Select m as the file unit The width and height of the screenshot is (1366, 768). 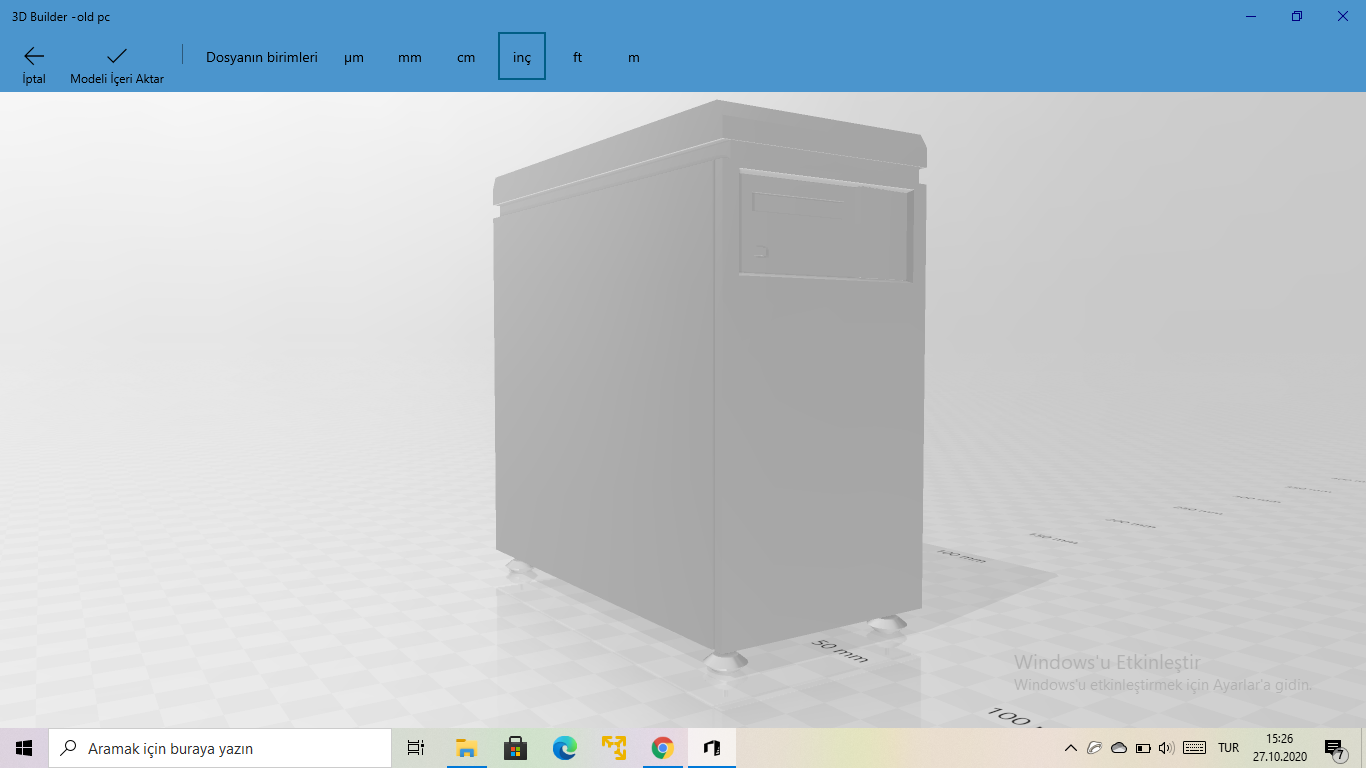tap(634, 57)
